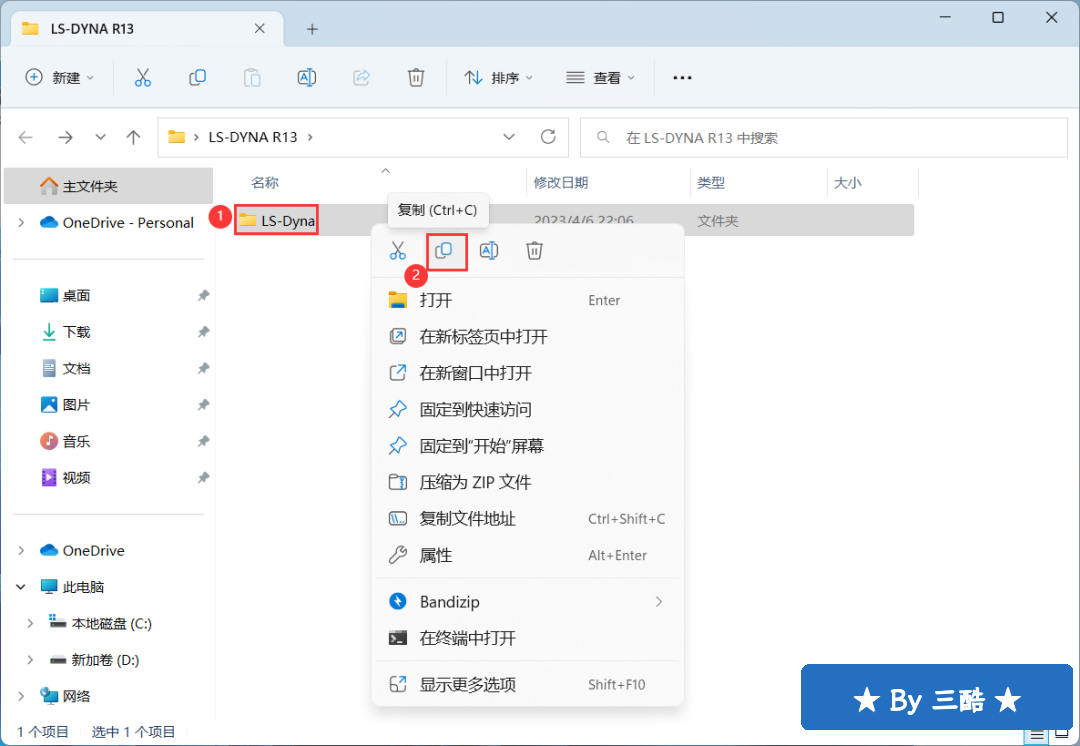
Task: Click the 修改日期 column header
Action: click(561, 183)
